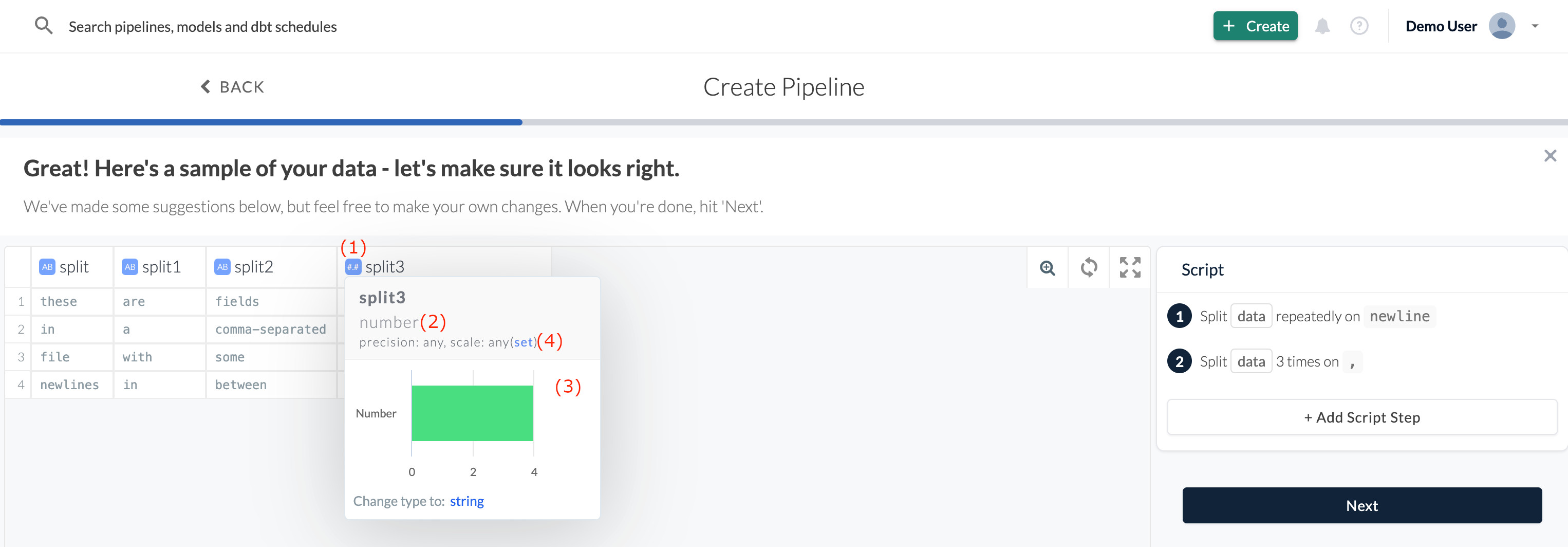1568x547 pixels.
Task: Click the zoom magnifier icon above table
Action: (1048, 267)
